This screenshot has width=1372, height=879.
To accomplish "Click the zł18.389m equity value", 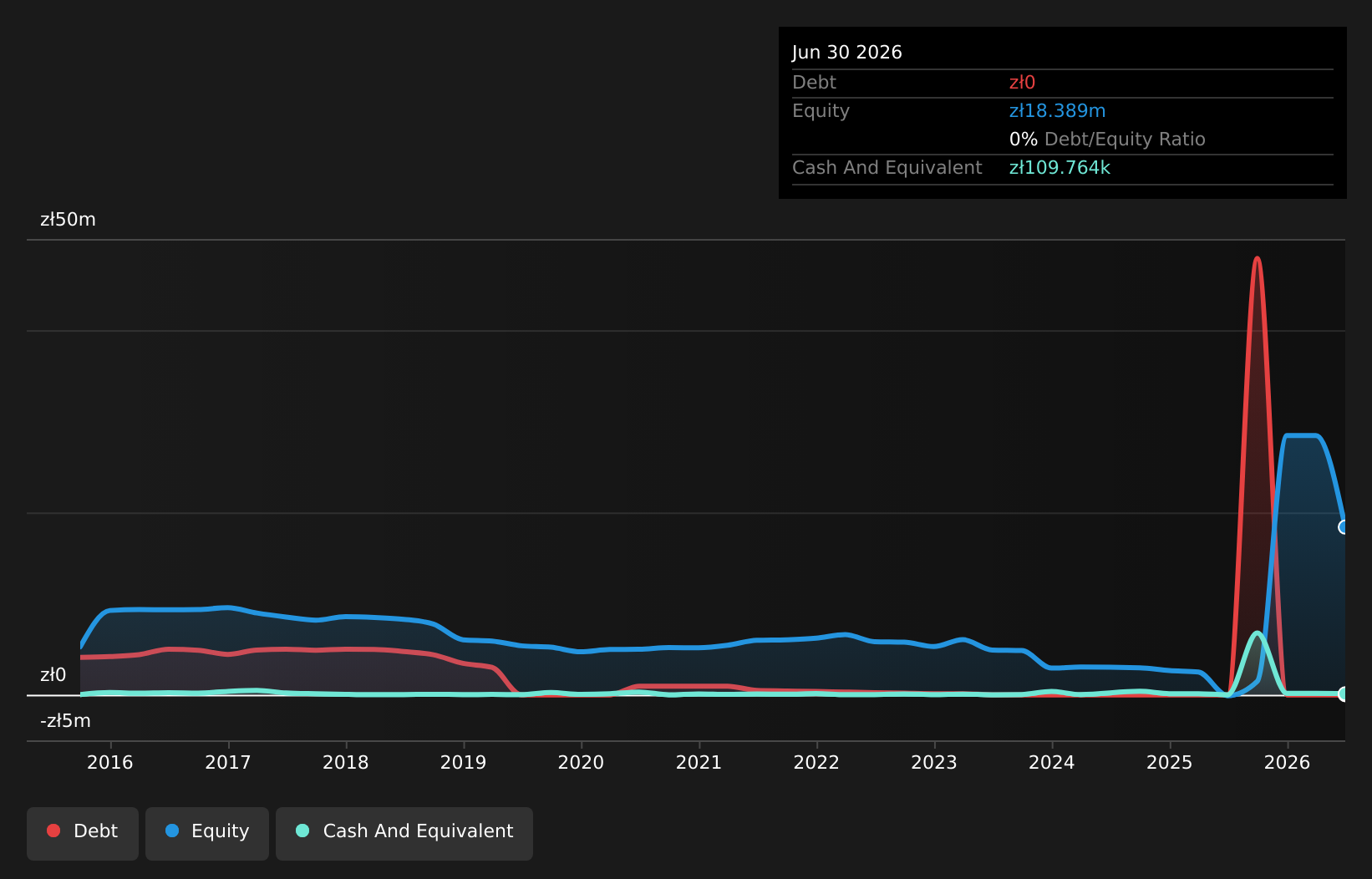I will tap(1057, 111).
